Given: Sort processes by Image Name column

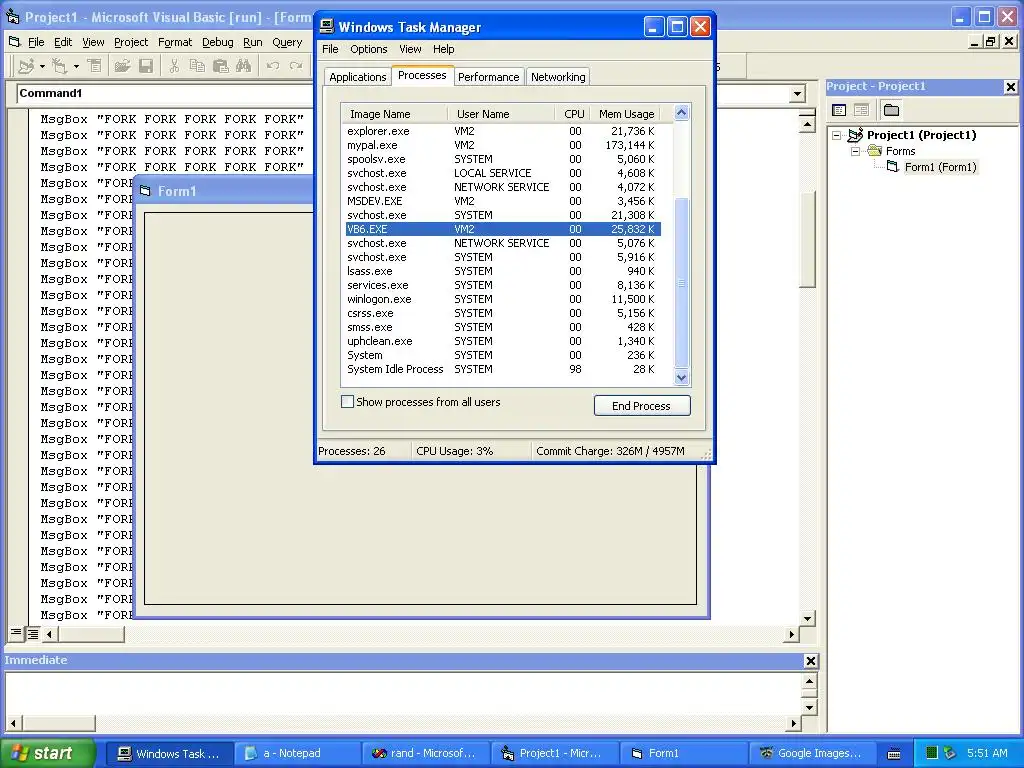Looking at the screenshot, I should pyautogui.click(x=394, y=114).
